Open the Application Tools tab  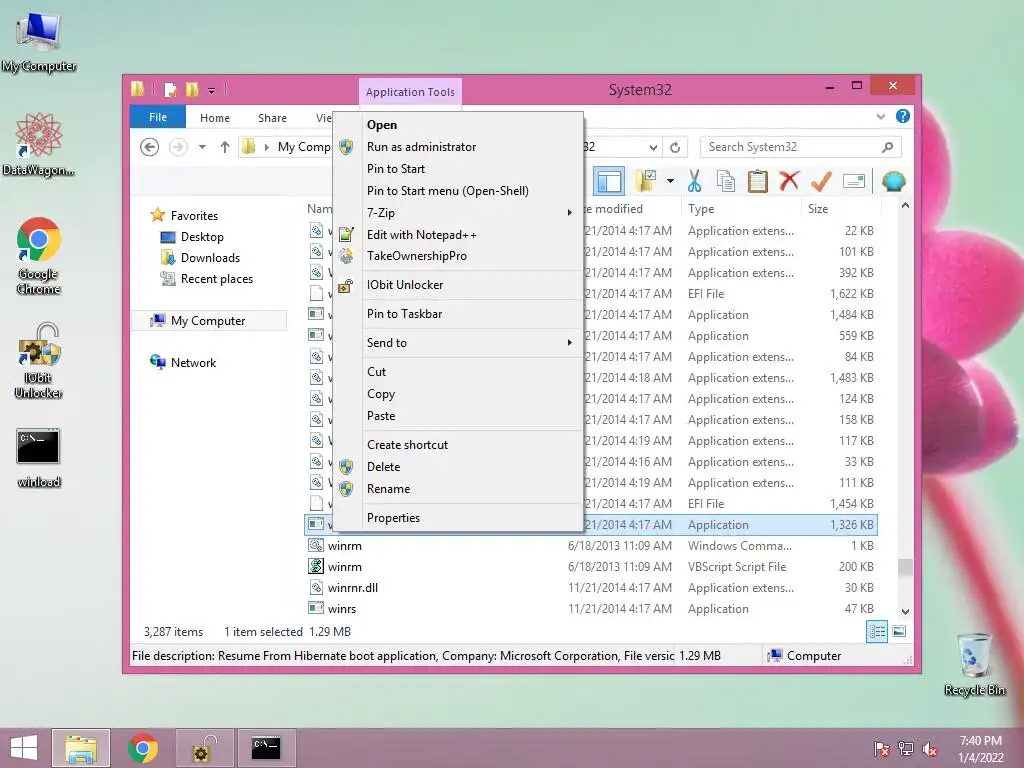(x=410, y=92)
